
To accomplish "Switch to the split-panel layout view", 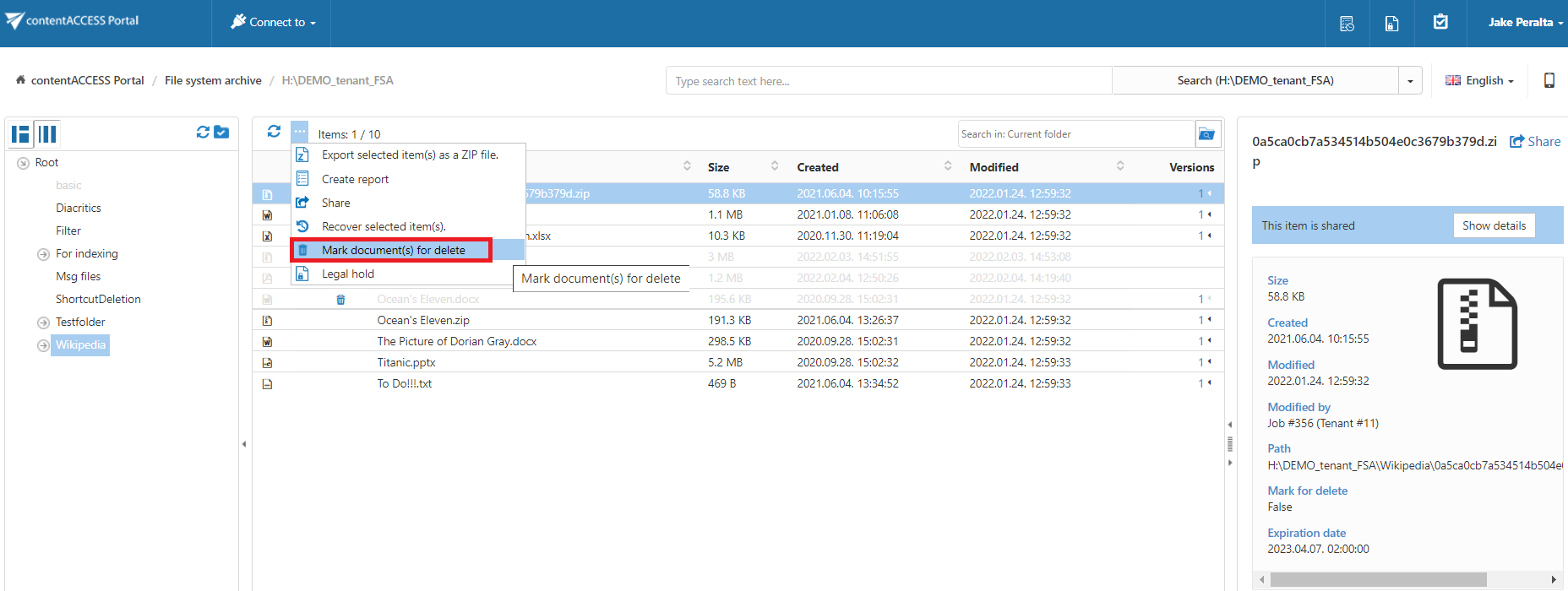I will pos(21,133).
